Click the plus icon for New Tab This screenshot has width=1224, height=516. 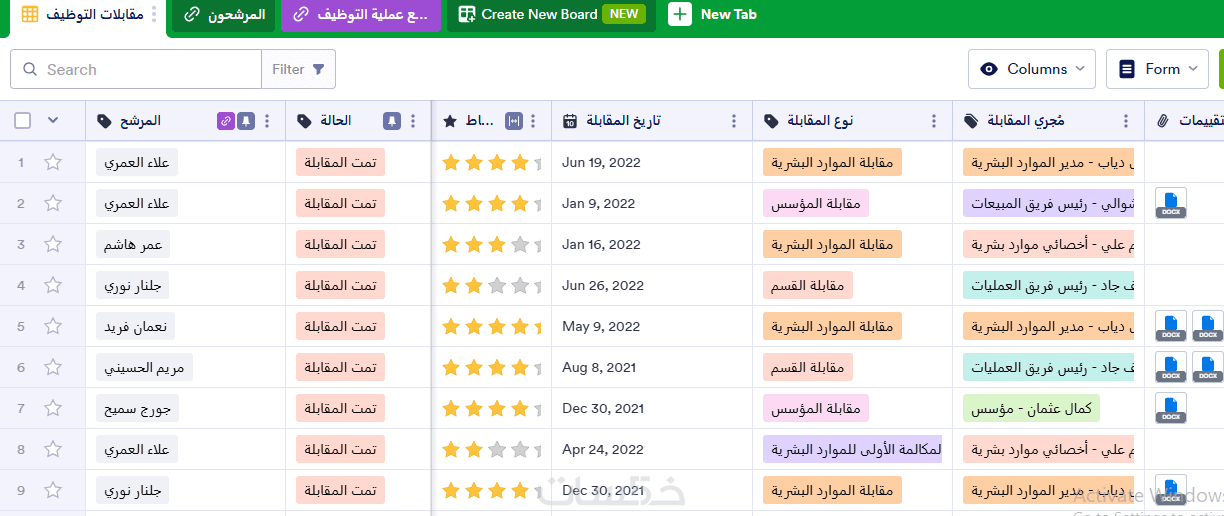tap(680, 14)
